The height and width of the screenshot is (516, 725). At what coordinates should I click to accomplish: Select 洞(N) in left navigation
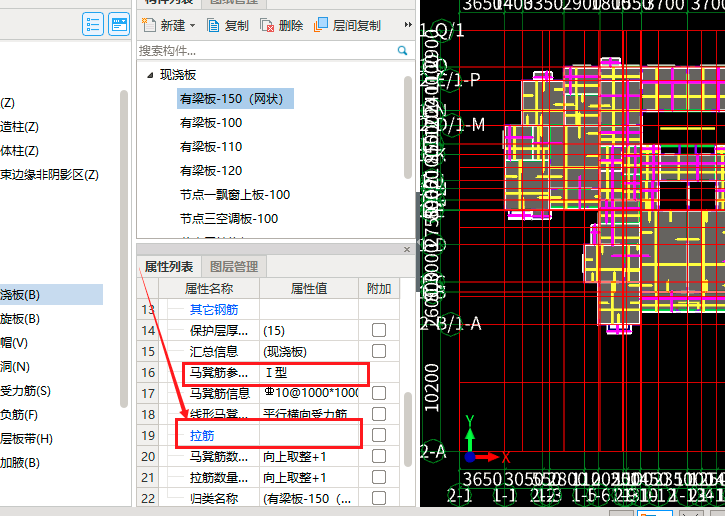click(x=15, y=367)
